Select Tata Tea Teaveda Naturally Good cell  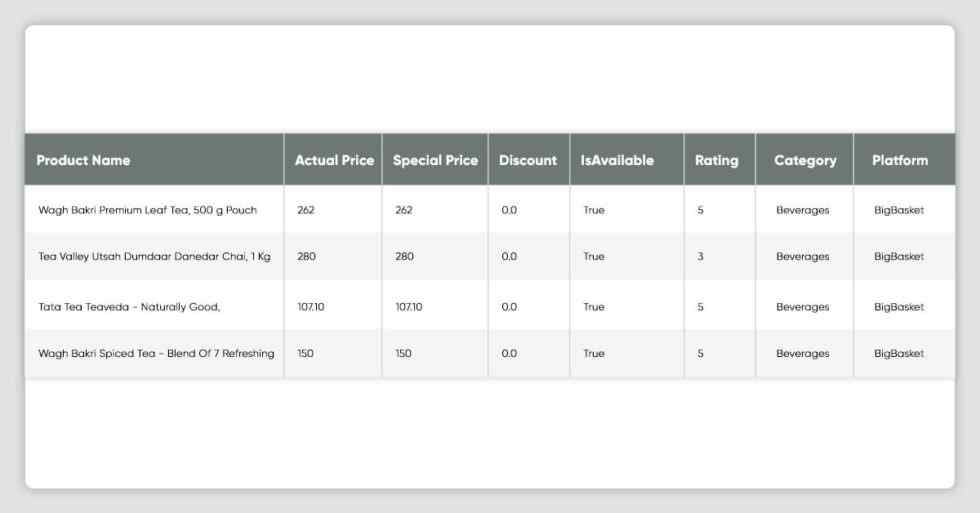[129, 307]
